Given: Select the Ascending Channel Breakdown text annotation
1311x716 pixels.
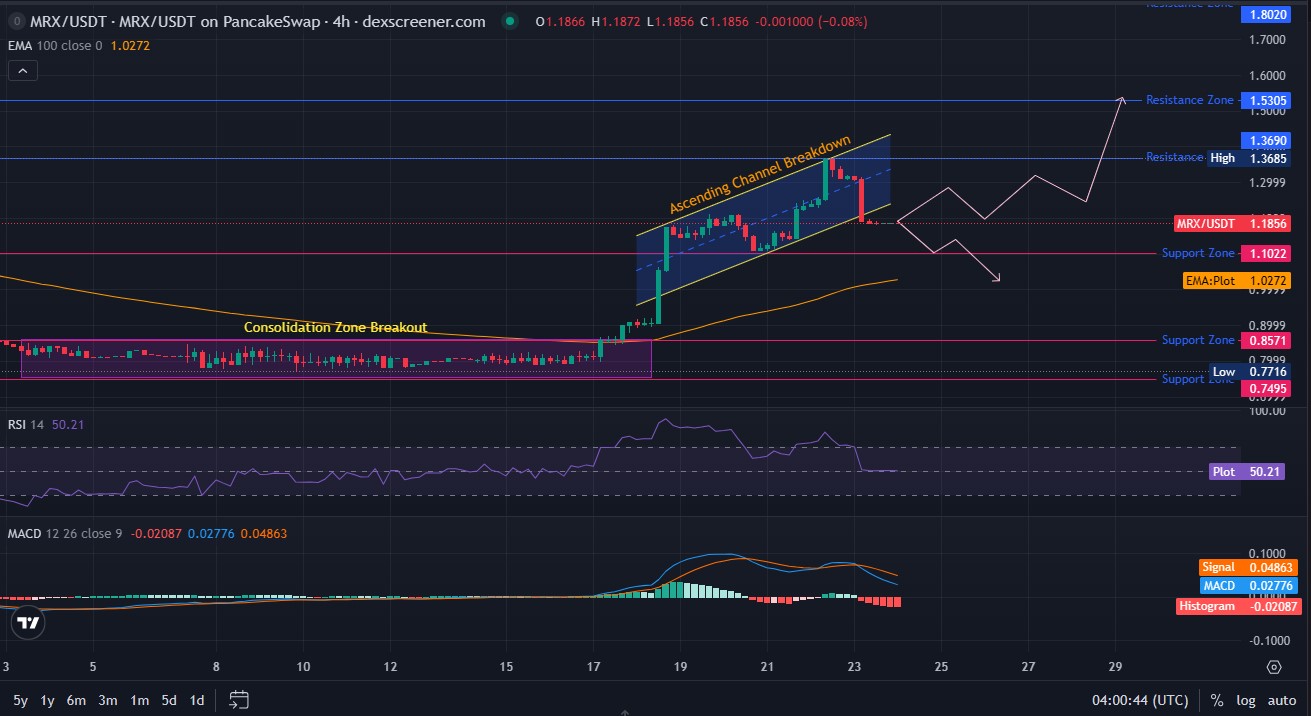Looking at the screenshot, I should (x=760, y=174).
